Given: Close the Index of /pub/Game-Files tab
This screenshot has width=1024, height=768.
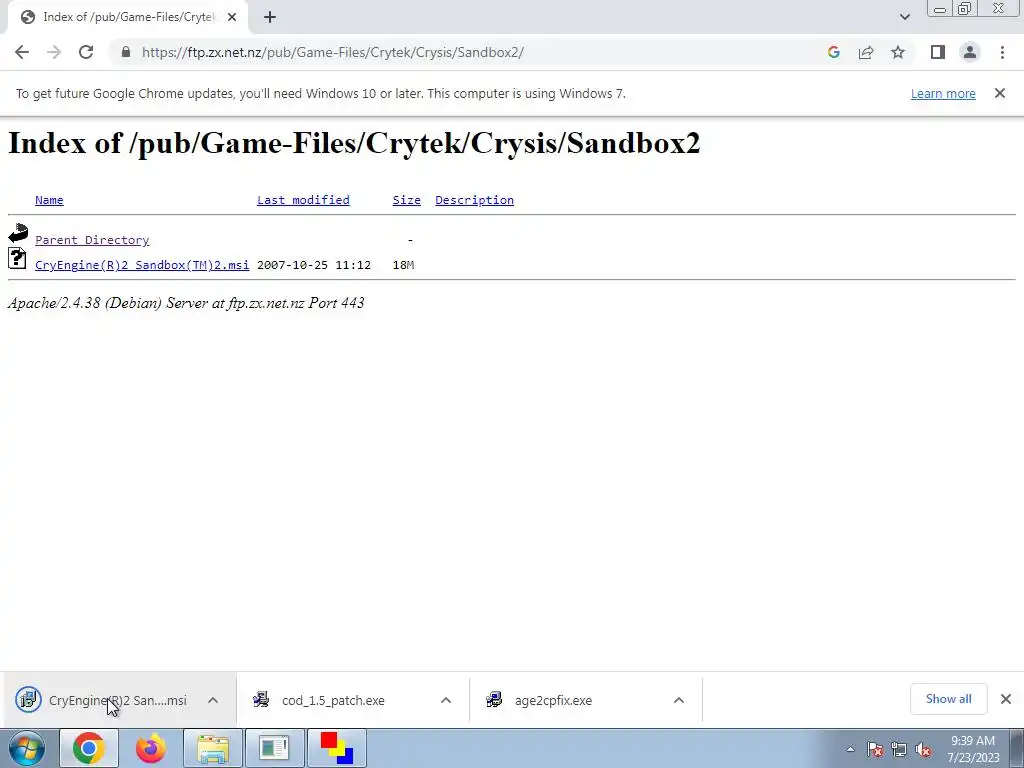Looking at the screenshot, I should pos(232,17).
